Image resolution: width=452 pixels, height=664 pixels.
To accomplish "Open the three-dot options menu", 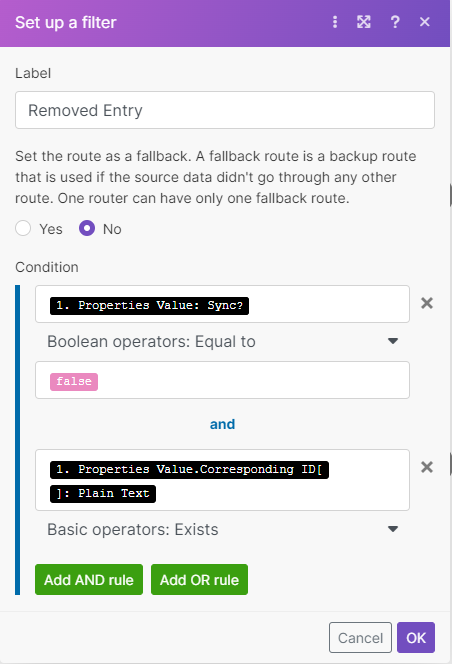I will [335, 22].
